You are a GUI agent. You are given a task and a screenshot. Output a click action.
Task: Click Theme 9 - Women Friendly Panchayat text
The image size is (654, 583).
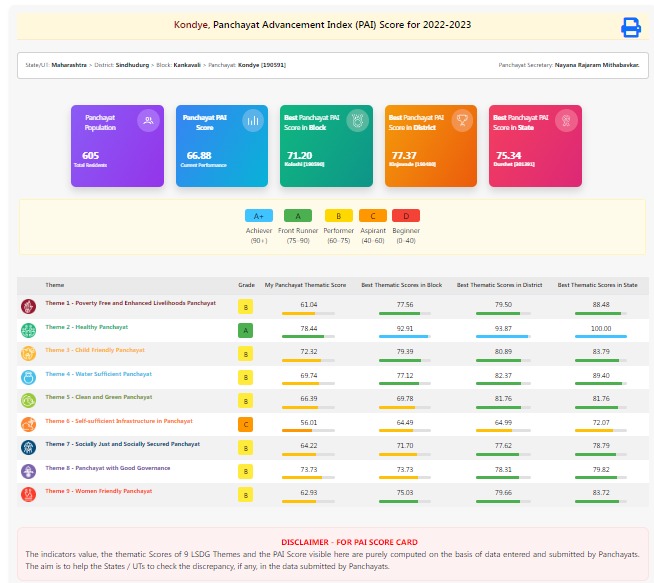[x=98, y=491]
